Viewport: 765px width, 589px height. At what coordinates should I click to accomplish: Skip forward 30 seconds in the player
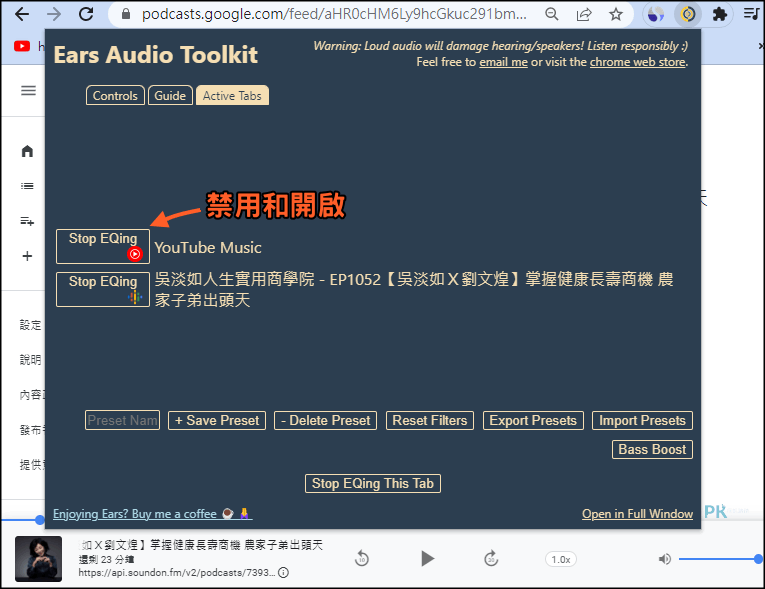click(x=491, y=558)
